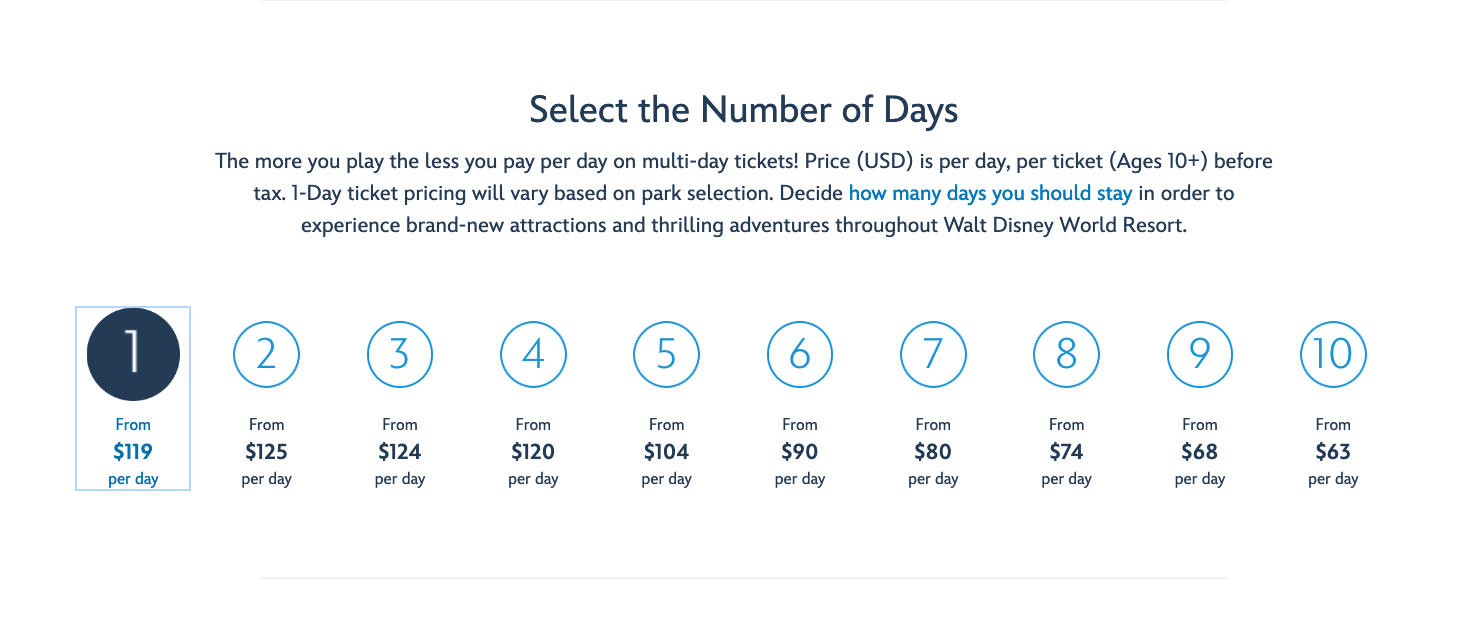Click the $120 per day price label

533,452
